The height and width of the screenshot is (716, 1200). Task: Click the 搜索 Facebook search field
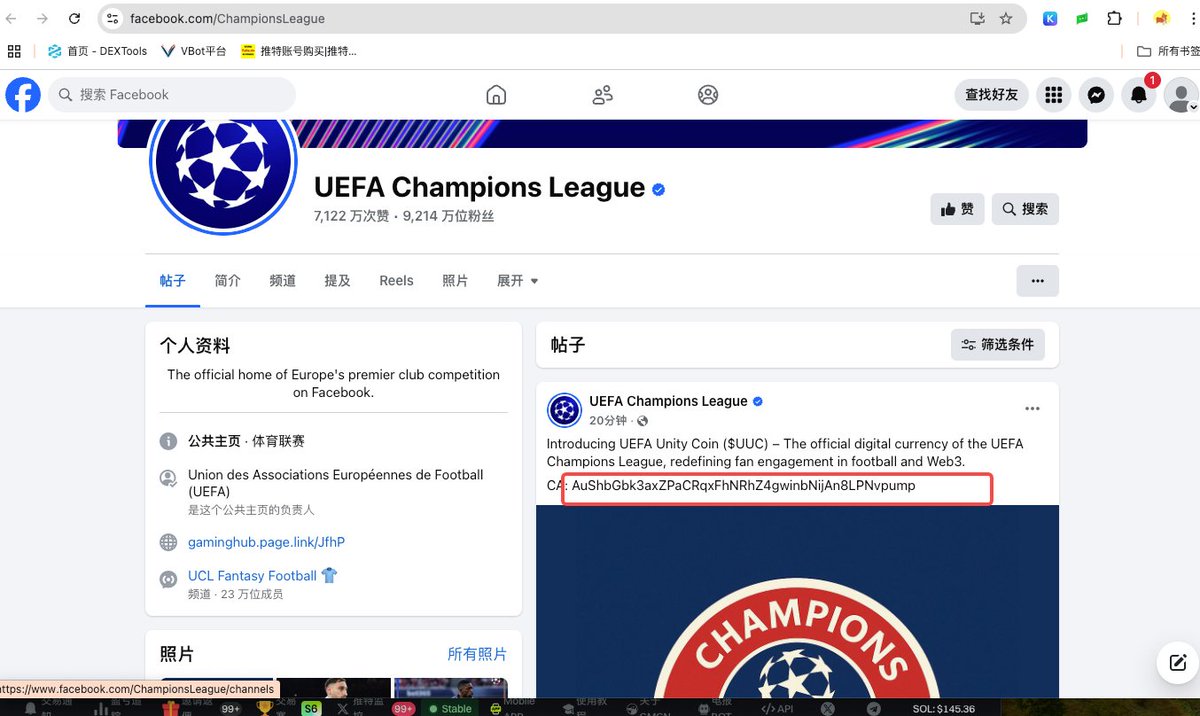tap(172, 95)
